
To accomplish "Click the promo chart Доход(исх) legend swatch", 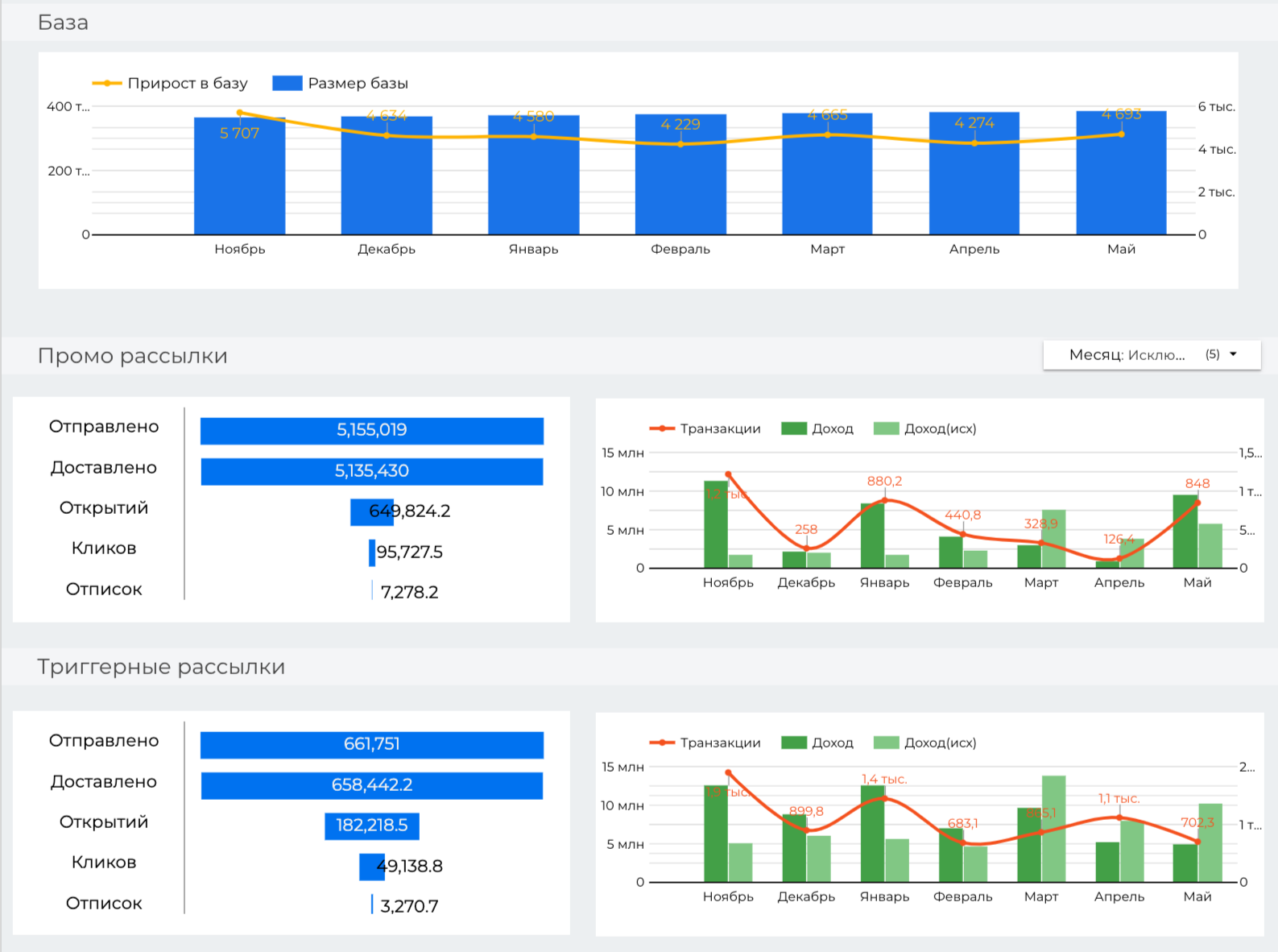I will pyautogui.click(x=887, y=428).
